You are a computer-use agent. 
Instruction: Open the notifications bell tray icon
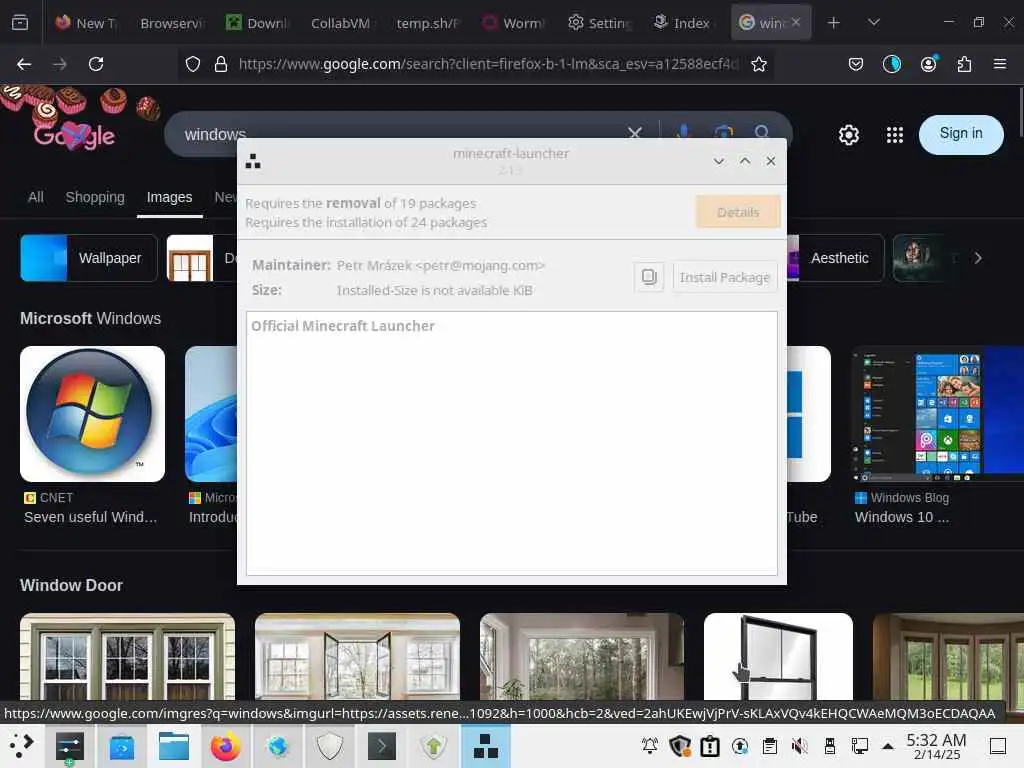[650, 745]
